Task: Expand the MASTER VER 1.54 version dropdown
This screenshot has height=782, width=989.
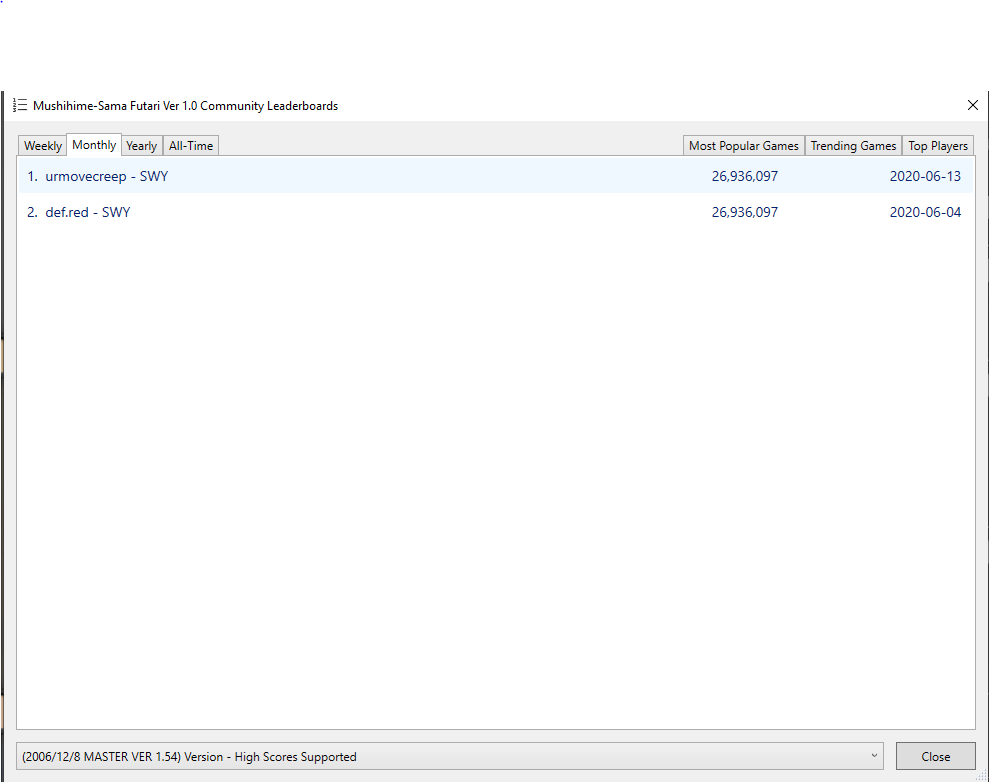Action: [x=450, y=756]
